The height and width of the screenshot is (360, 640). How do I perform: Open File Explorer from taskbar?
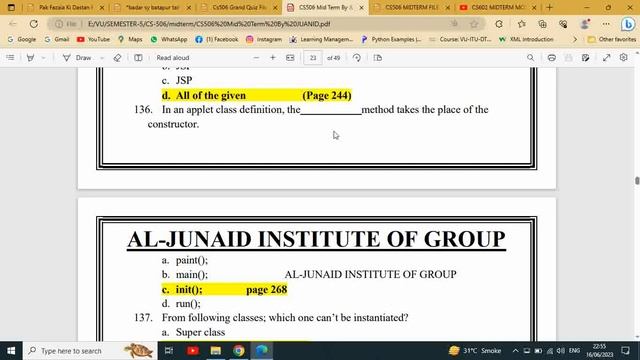(x=216, y=351)
